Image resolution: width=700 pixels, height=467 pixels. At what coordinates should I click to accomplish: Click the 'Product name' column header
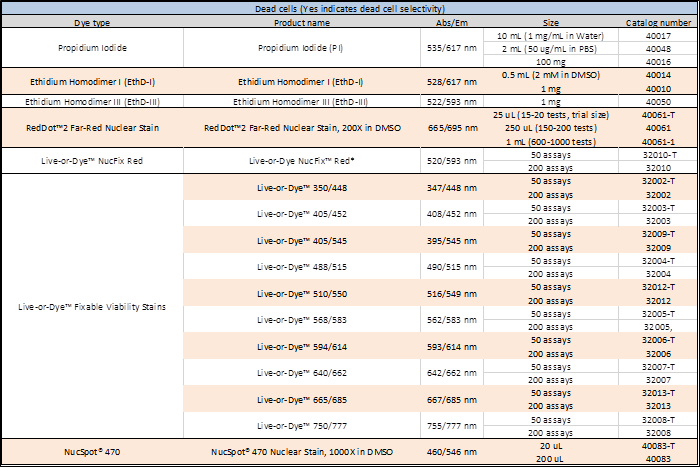(302, 22)
